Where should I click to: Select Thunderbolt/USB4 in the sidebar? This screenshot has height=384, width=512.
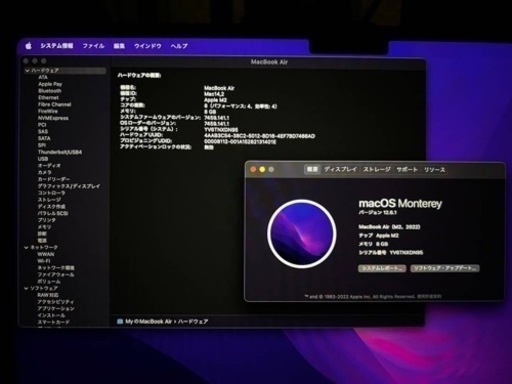(x=60, y=152)
